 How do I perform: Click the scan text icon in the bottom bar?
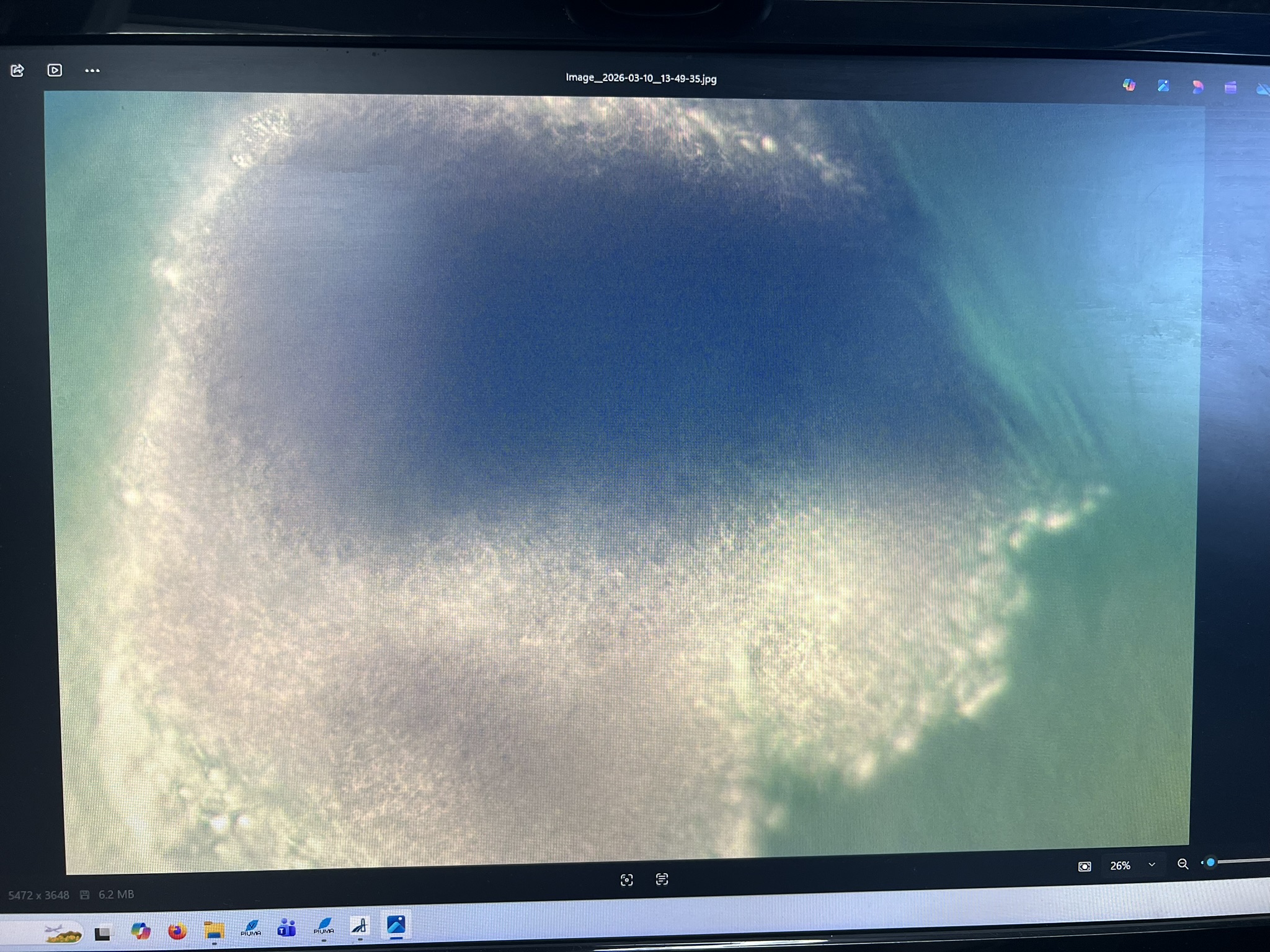coord(662,879)
